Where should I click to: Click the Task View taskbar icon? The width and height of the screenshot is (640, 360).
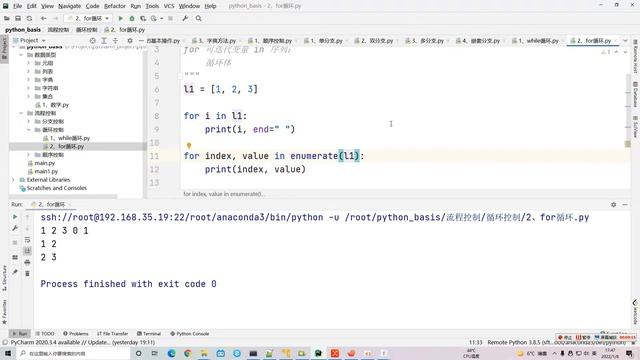(x=155, y=353)
